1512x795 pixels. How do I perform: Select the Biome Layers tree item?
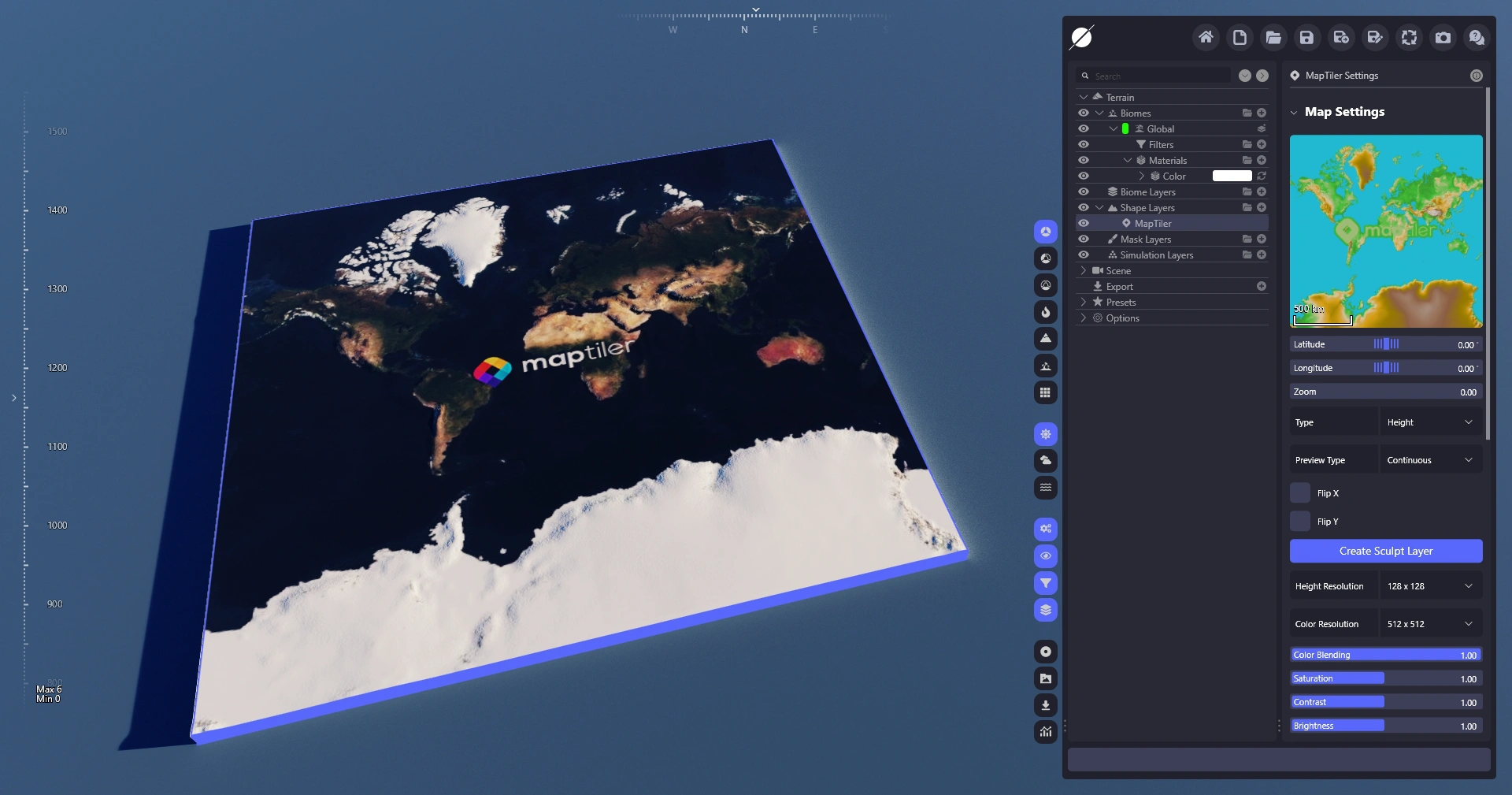1147,191
